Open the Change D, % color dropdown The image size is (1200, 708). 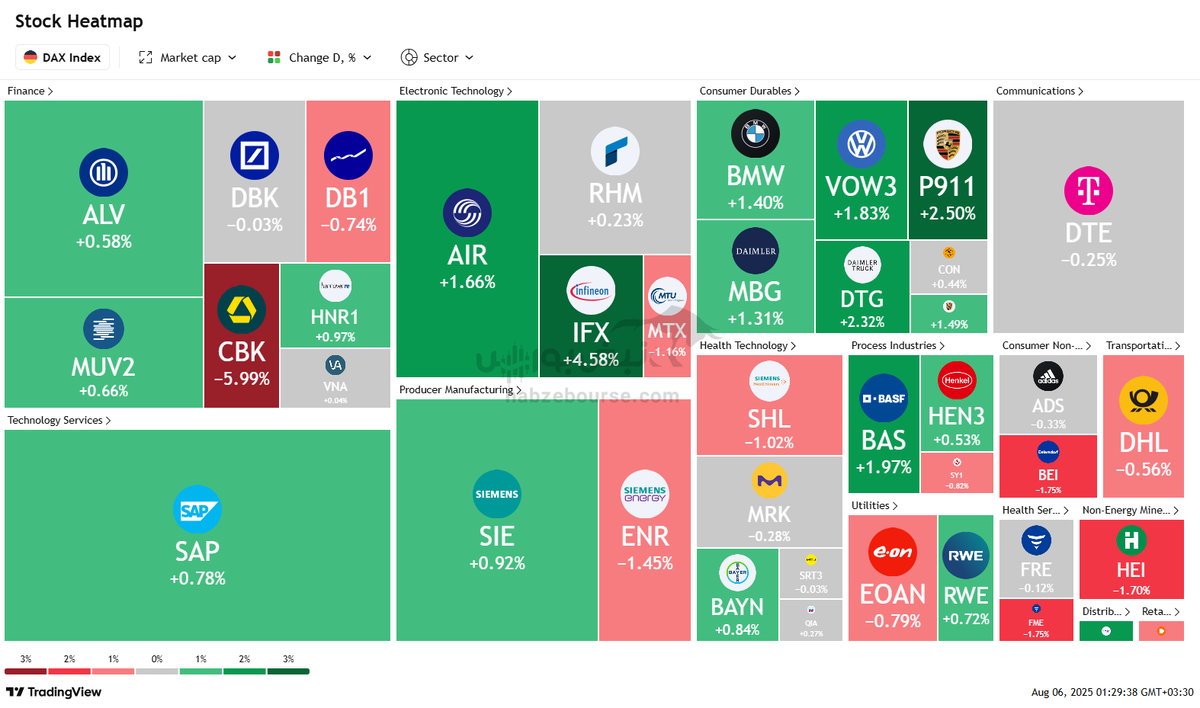coord(320,58)
